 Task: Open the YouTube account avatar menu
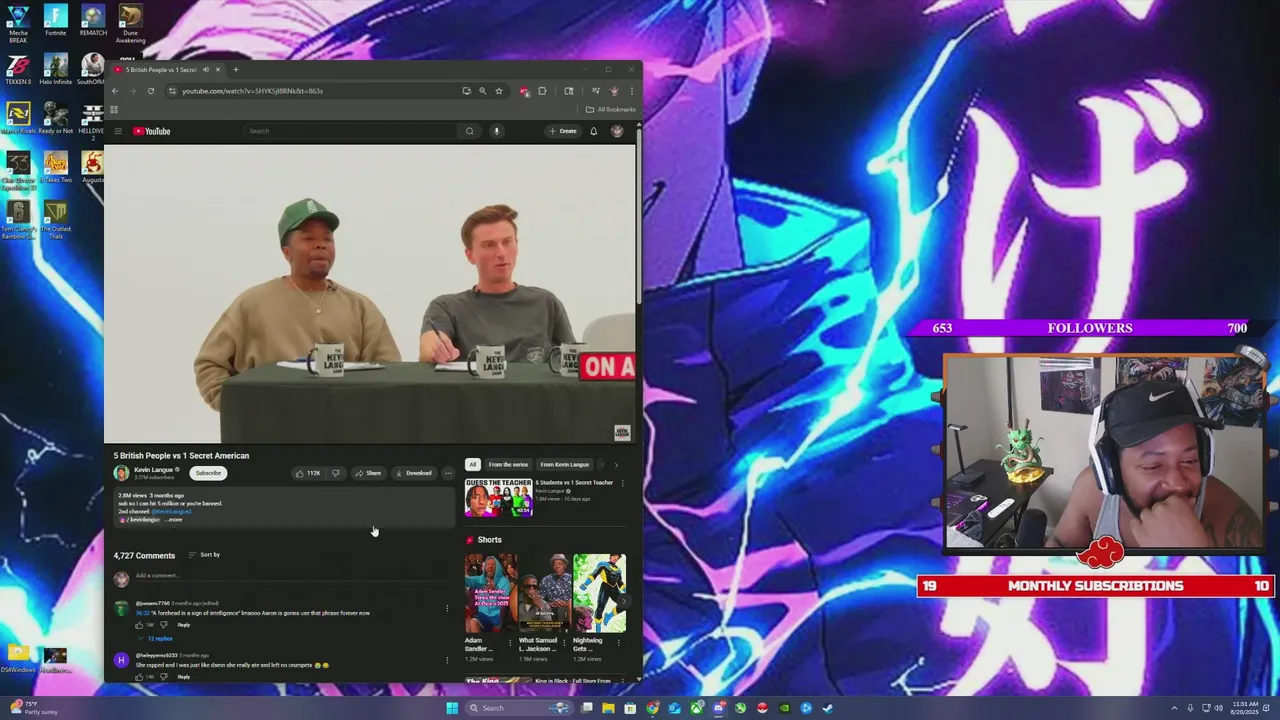[x=617, y=131]
